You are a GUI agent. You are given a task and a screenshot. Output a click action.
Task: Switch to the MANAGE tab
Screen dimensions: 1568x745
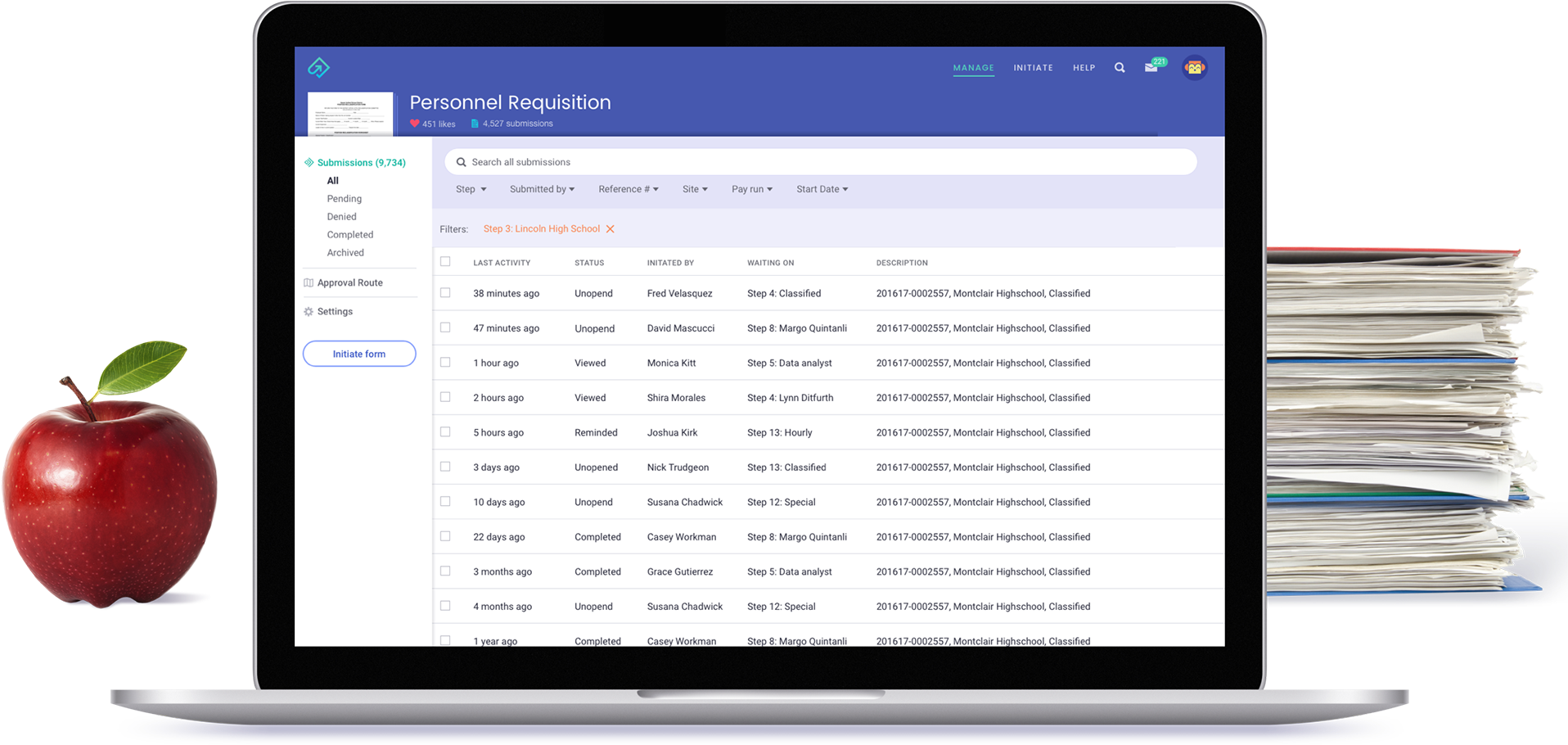[x=973, y=68]
